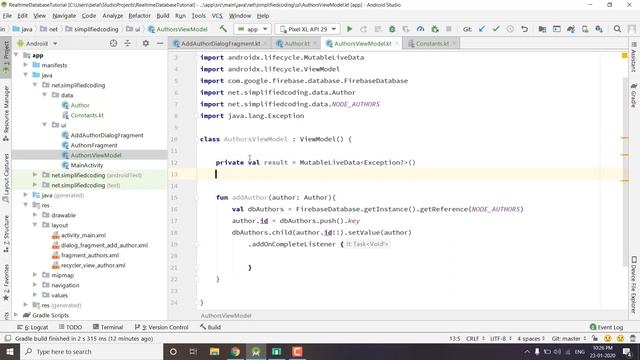
Task: Collapse the data package node
Action: (44, 95)
